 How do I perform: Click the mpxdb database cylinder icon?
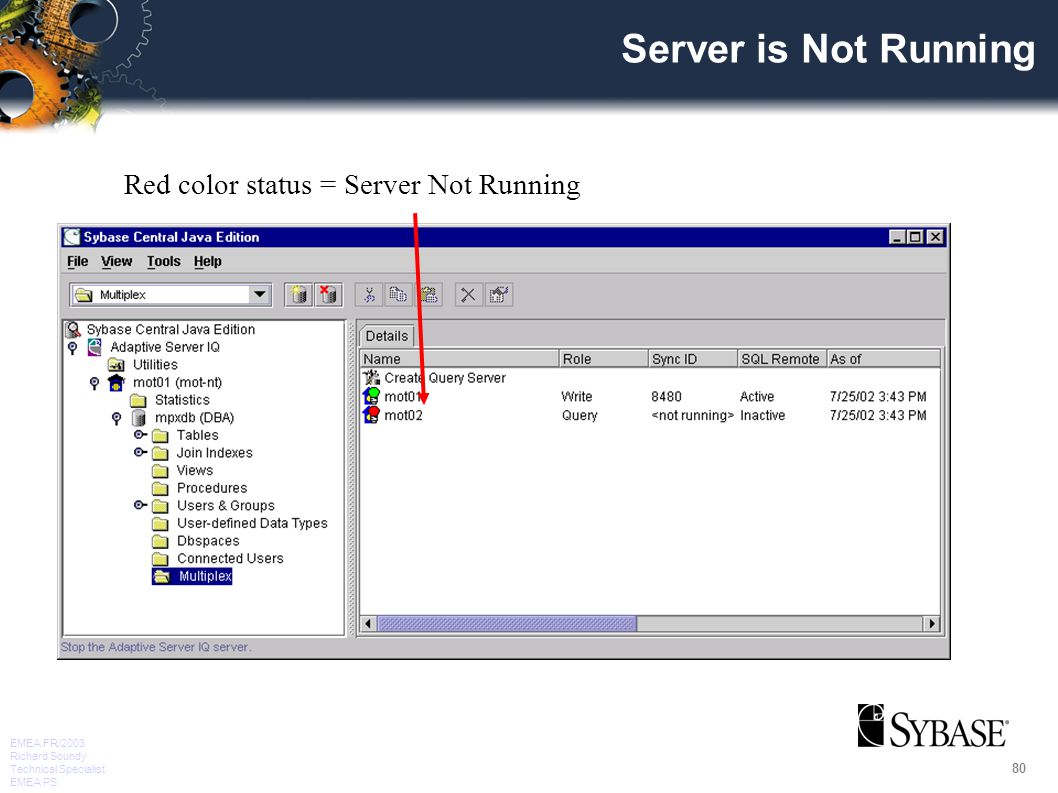(x=138, y=418)
